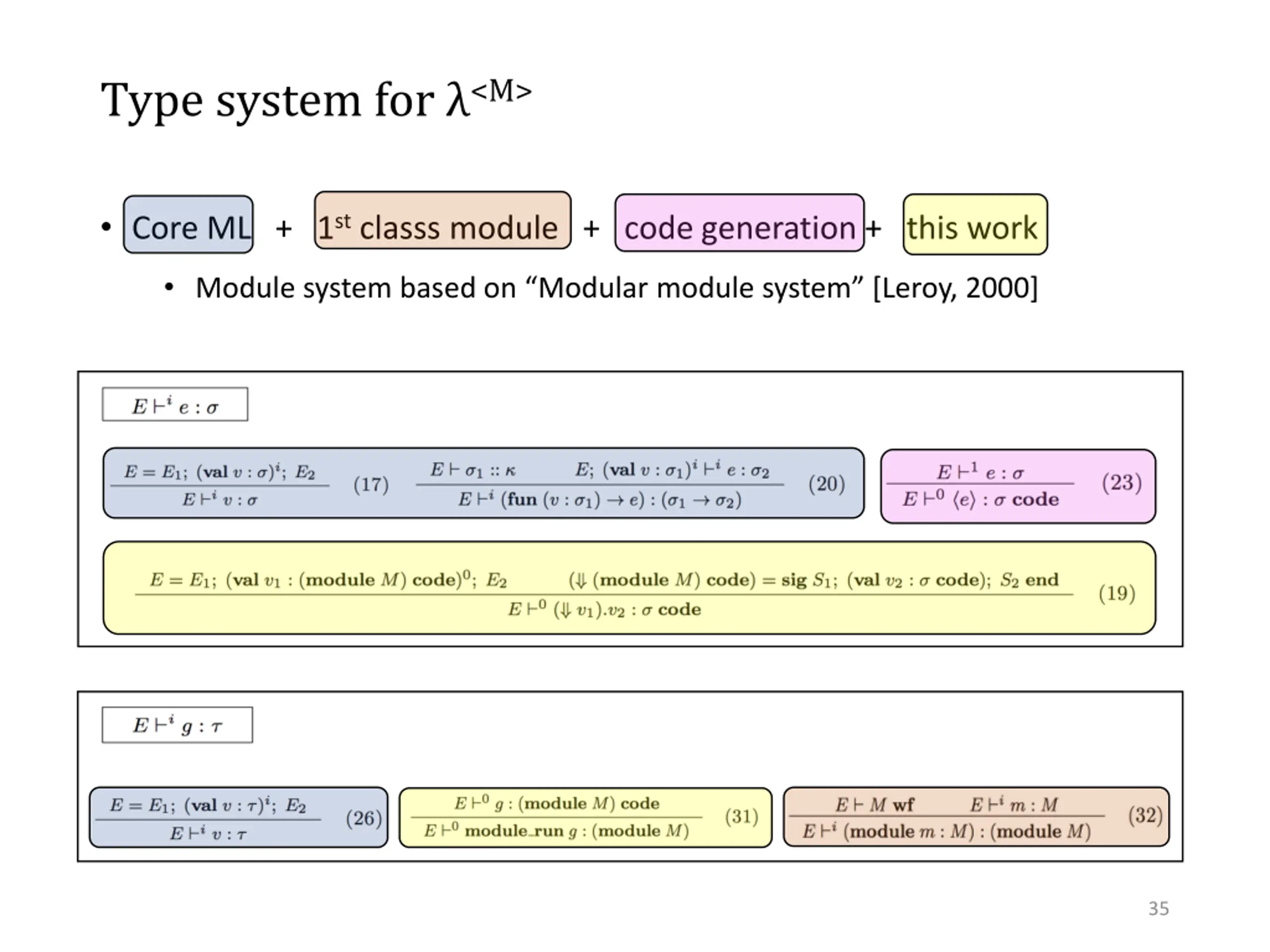Image resolution: width=1270 pixels, height=952 pixels.
Task: Click slide page number 35
Action: [x=1158, y=909]
